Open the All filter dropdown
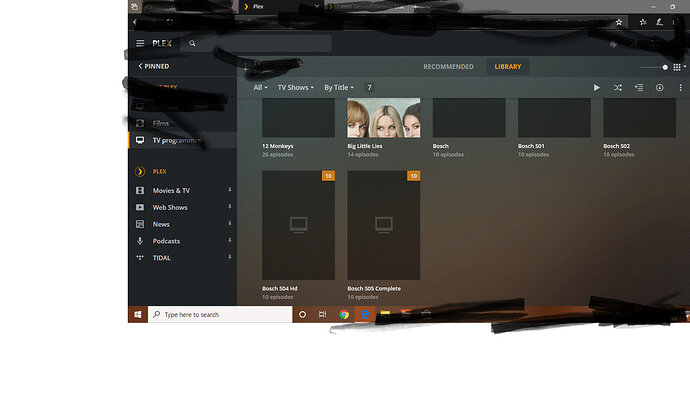The image size is (690, 400). [260, 88]
